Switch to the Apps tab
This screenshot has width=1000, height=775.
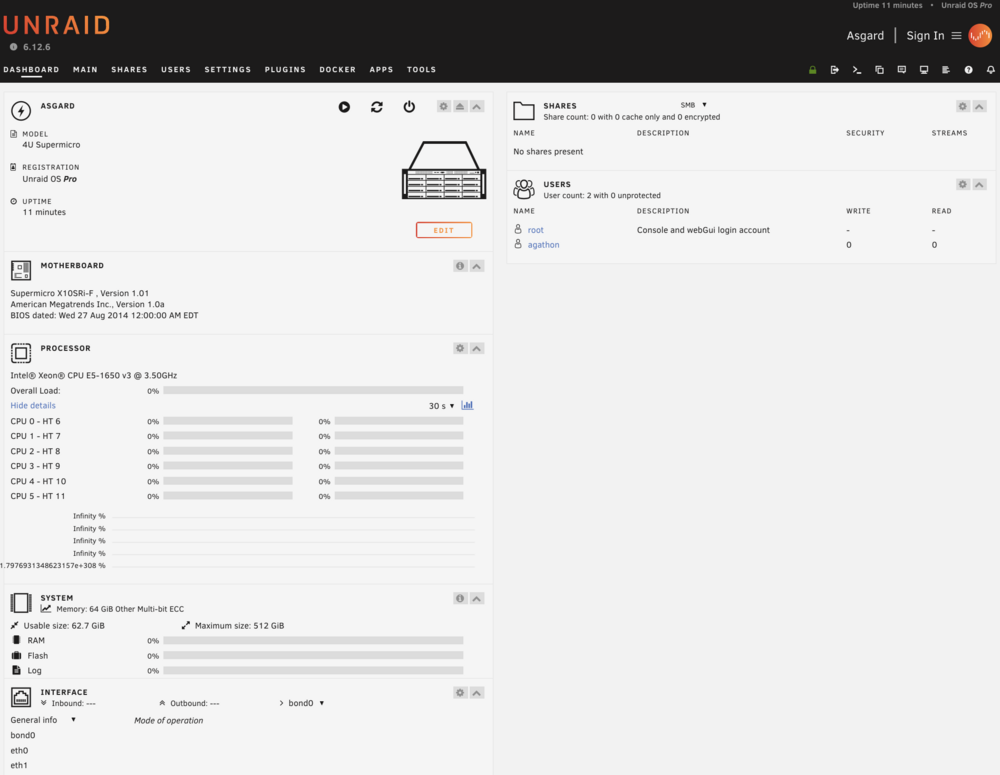[381, 70]
